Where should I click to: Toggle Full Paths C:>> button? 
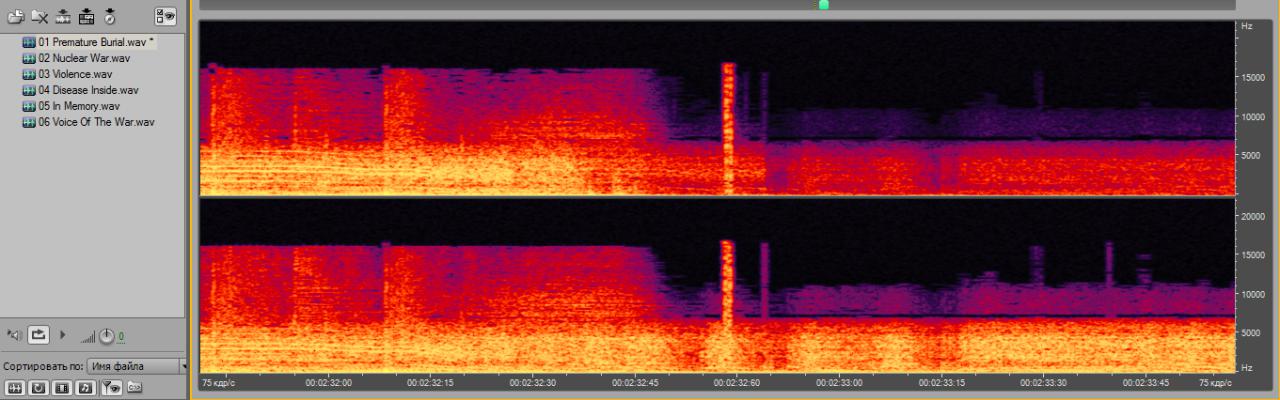pyautogui.click(x=134, y=387)
